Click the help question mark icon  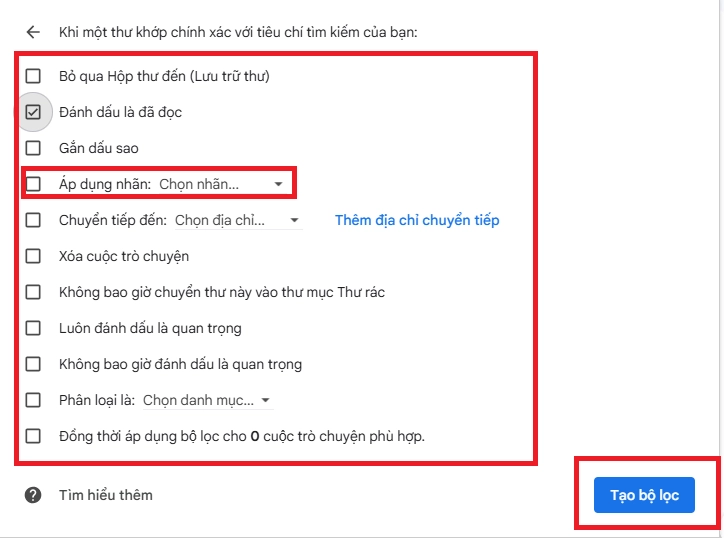(33, 495)
